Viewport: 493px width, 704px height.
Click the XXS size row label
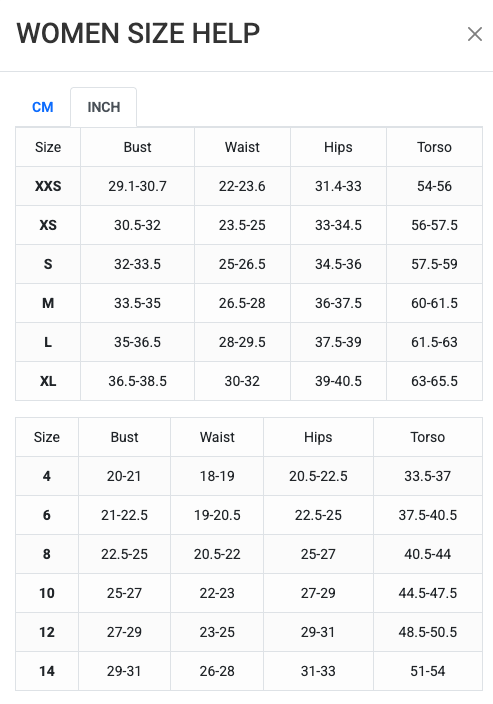48,186
